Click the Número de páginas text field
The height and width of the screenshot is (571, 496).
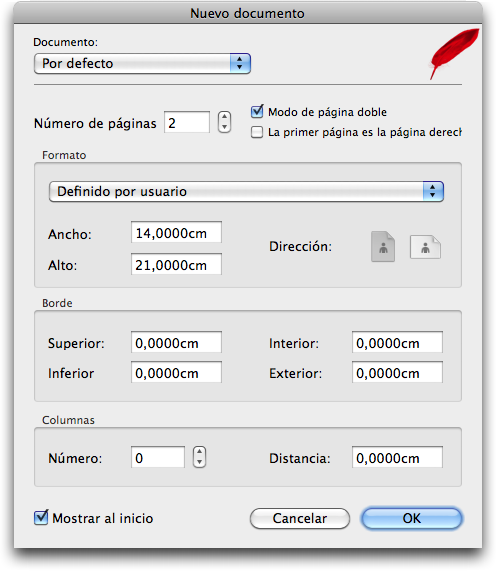(x=187, y=122)
